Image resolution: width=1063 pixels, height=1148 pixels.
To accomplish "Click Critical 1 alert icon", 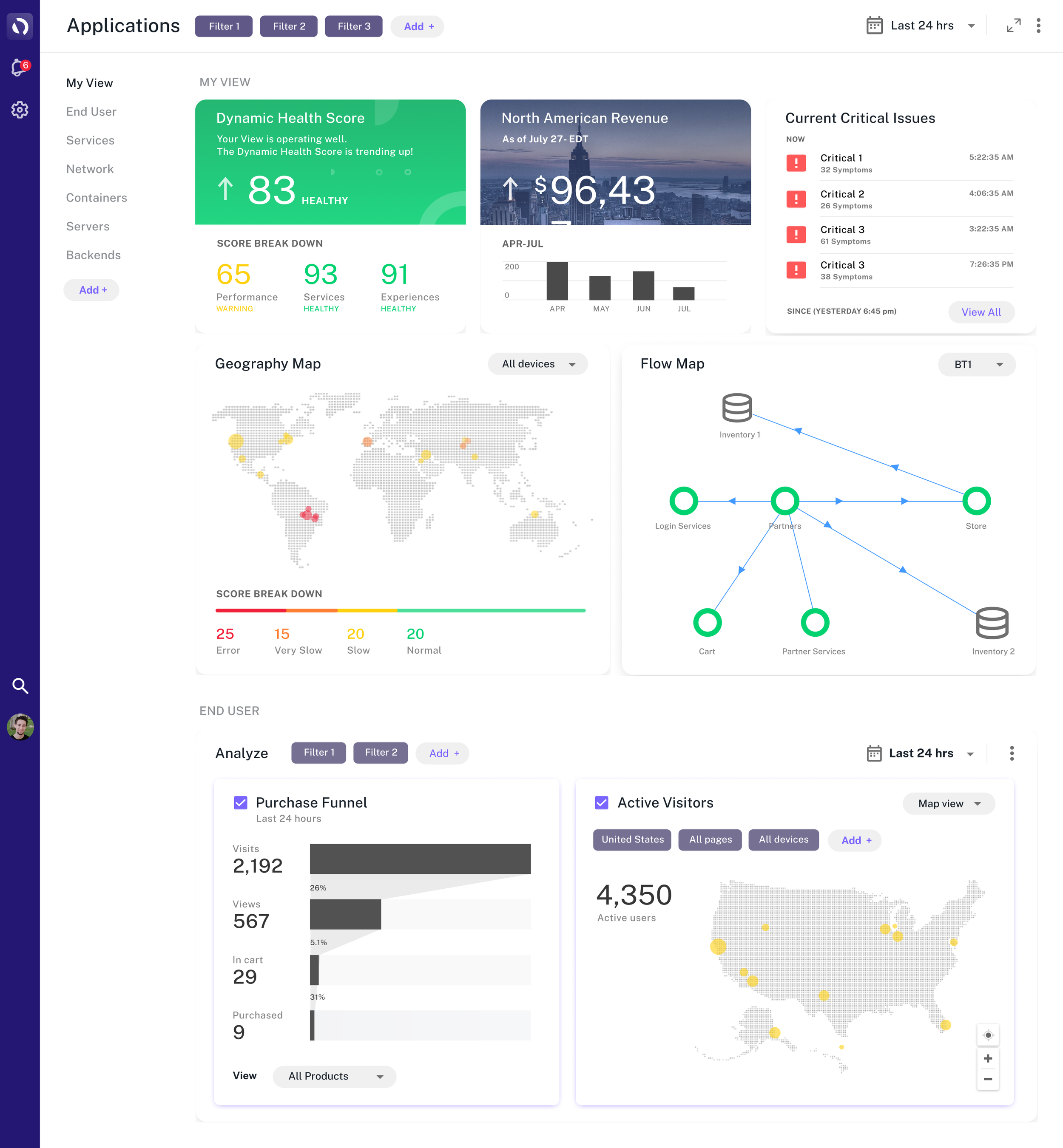I will [796, 163].
